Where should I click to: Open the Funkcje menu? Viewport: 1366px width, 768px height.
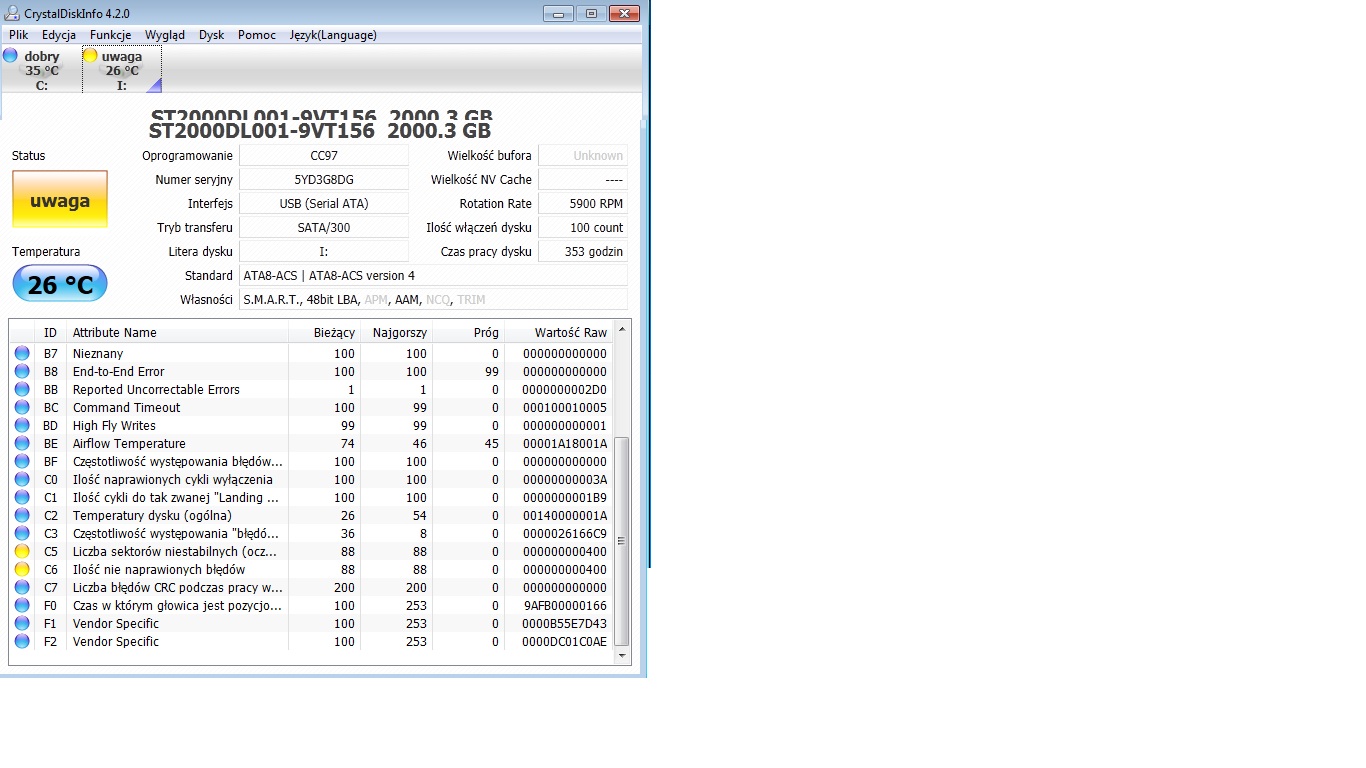(110, 35)
